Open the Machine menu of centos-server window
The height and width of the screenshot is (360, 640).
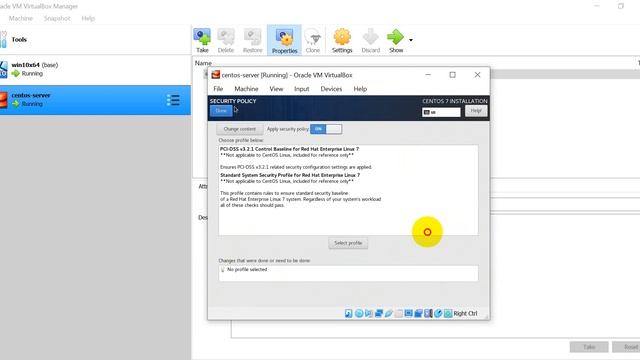click(246, 89)
